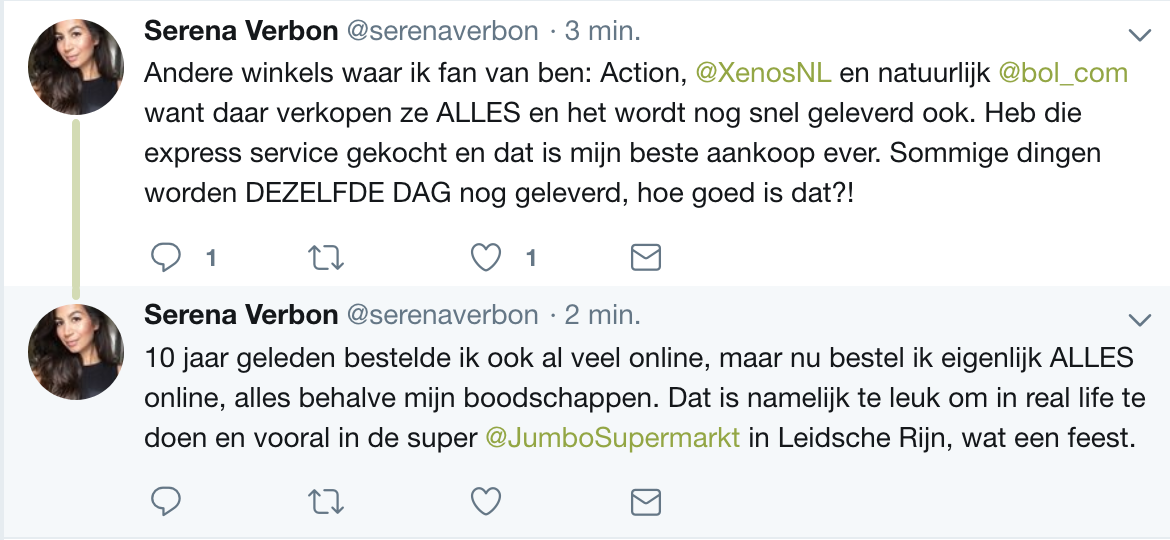The image size is (1170, 540).
Task: Click the profile avatar of the second tweet
Action: pyautogui.click(x=75, y=352)
